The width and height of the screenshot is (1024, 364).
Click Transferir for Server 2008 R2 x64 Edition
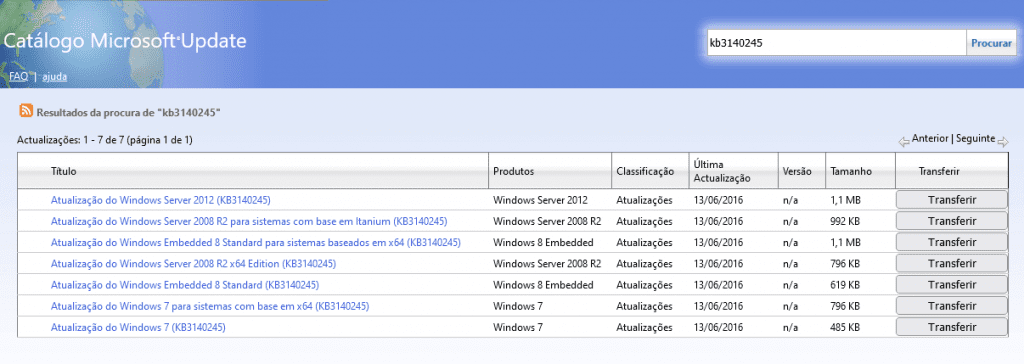click(952, 264)
